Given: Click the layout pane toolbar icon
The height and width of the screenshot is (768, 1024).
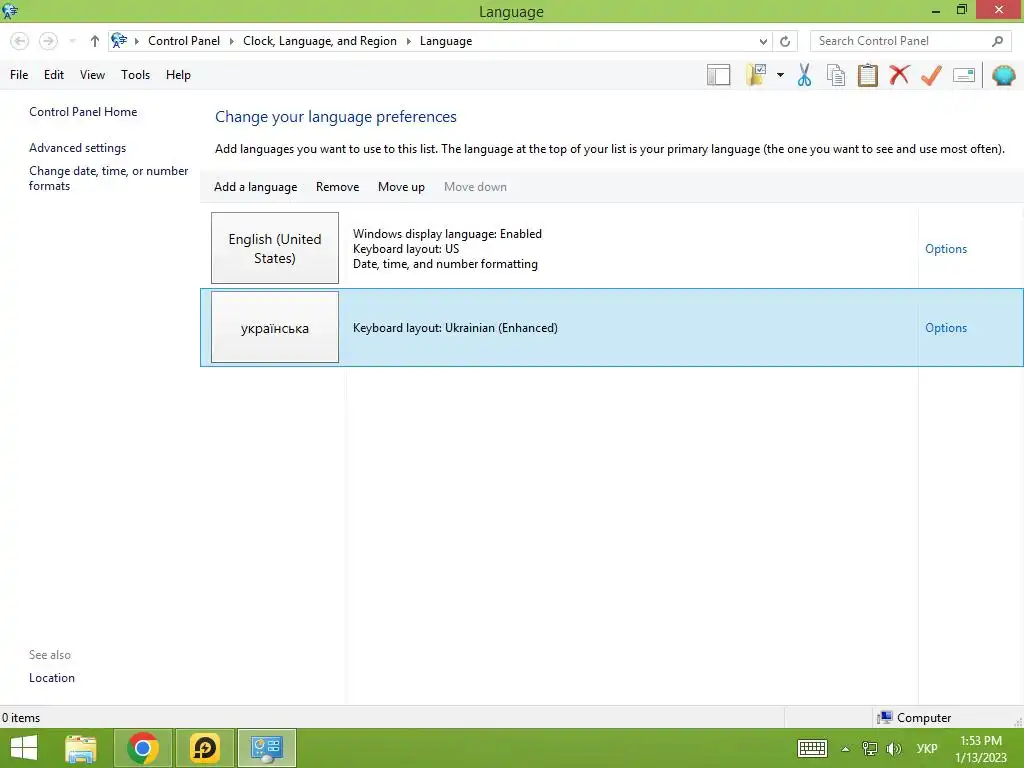Looking at the screenshot, I should pos(718,75).
